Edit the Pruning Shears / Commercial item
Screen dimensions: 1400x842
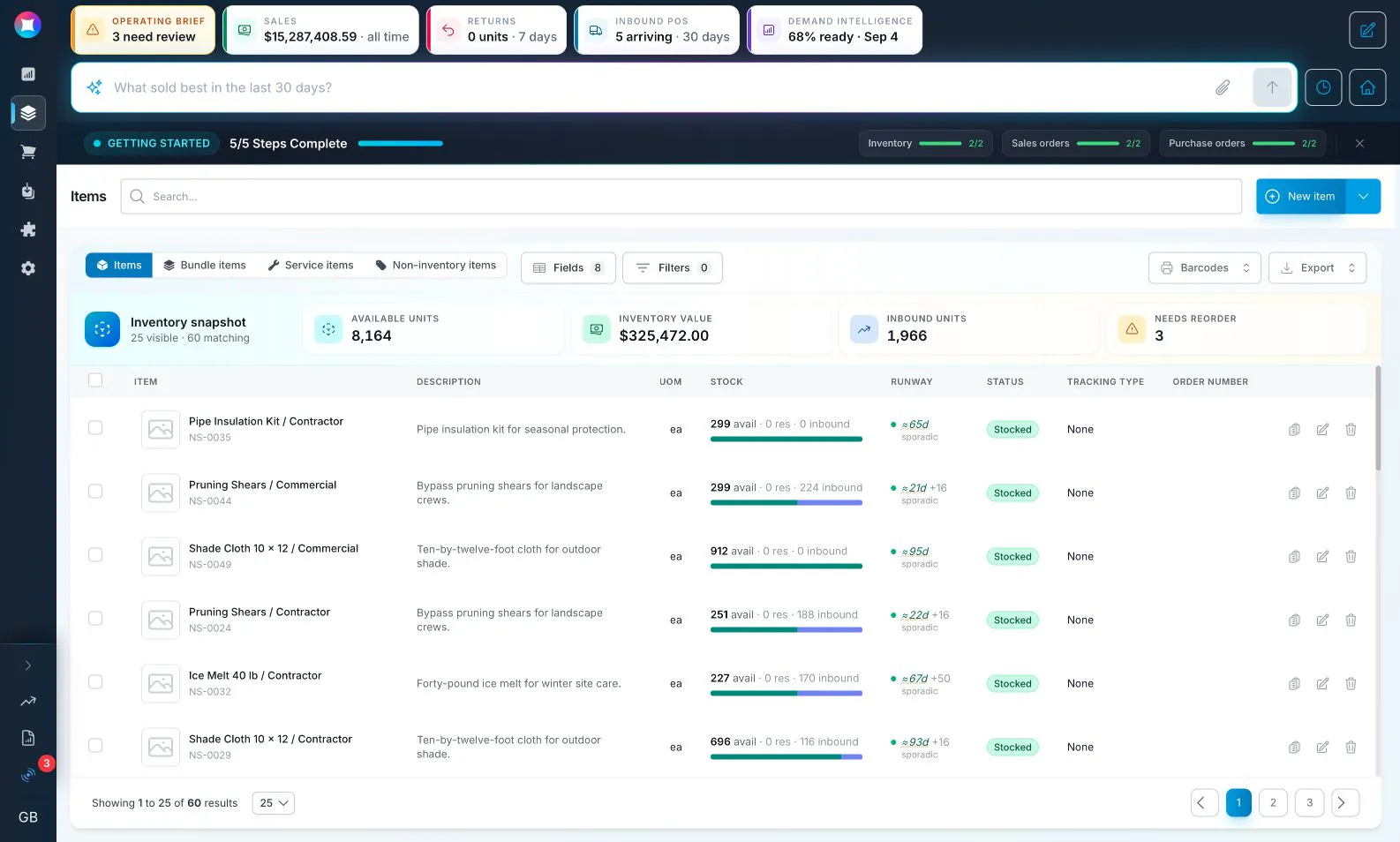(x=1322, y=493)
